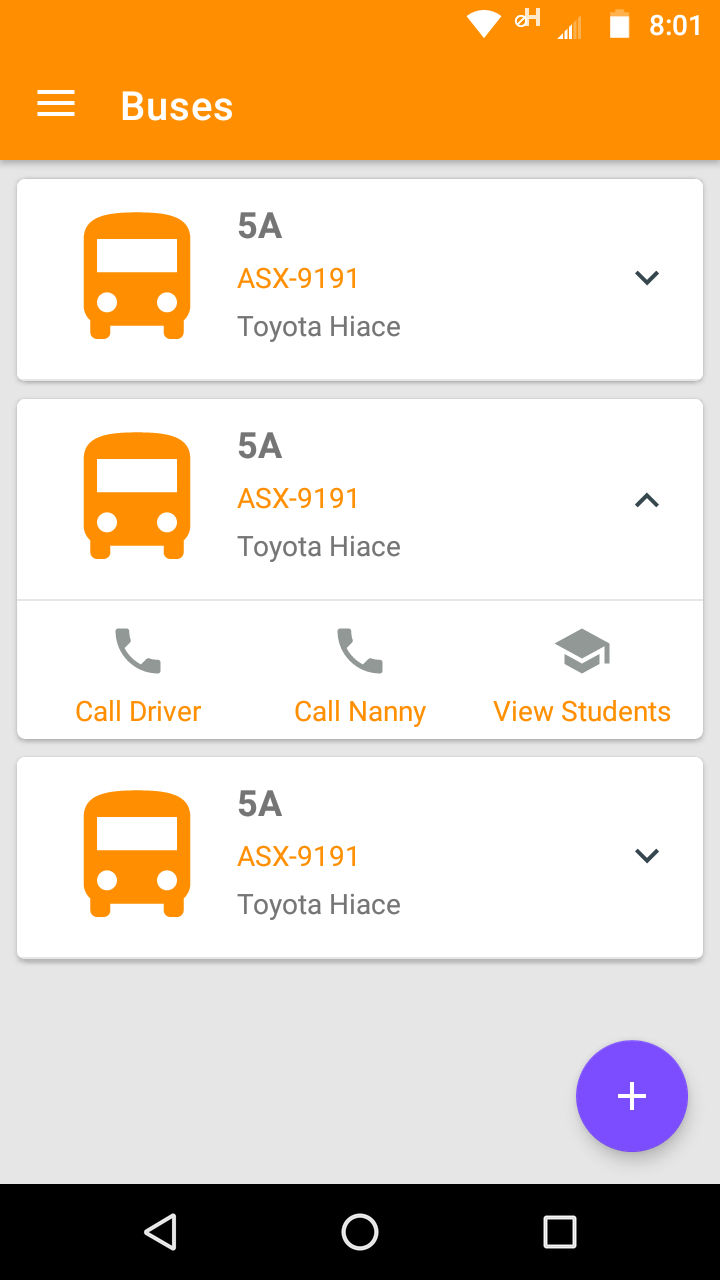Tap the bus icon on the expanded card
The image size is (720, 1280).
pos(137,496)
